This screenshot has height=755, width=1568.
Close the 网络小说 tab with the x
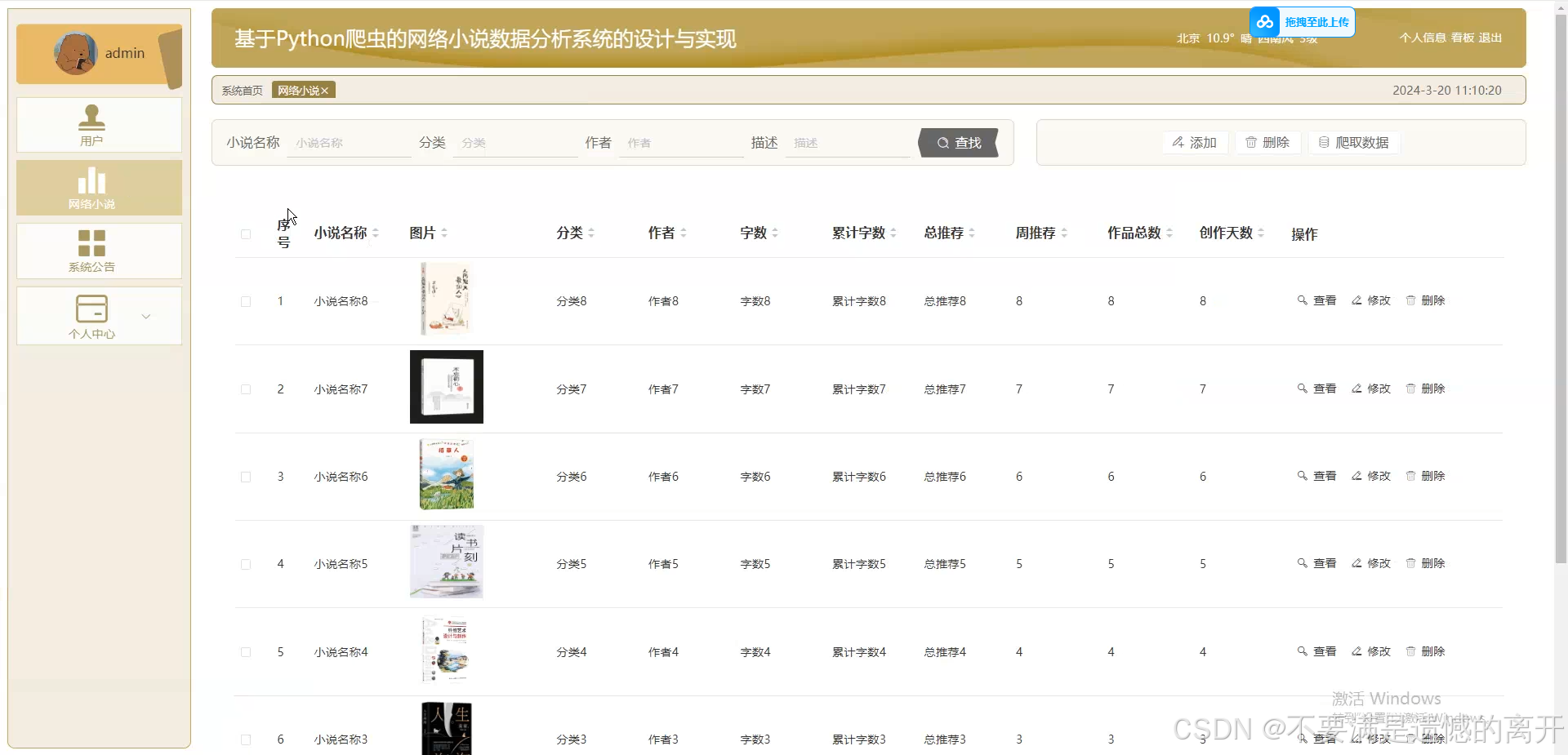point(325,91)
